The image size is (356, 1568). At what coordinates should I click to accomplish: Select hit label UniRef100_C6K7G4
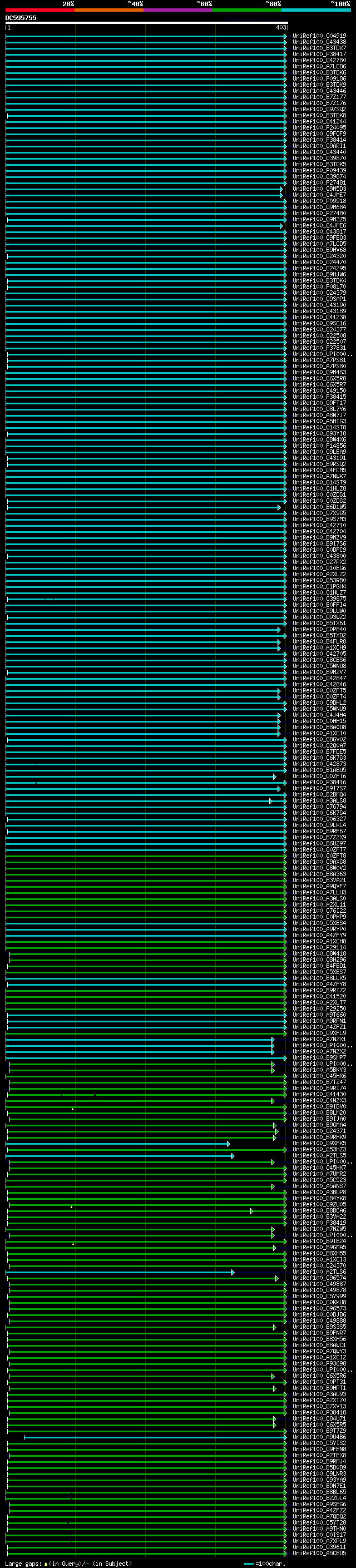click(x=319, y=813)
